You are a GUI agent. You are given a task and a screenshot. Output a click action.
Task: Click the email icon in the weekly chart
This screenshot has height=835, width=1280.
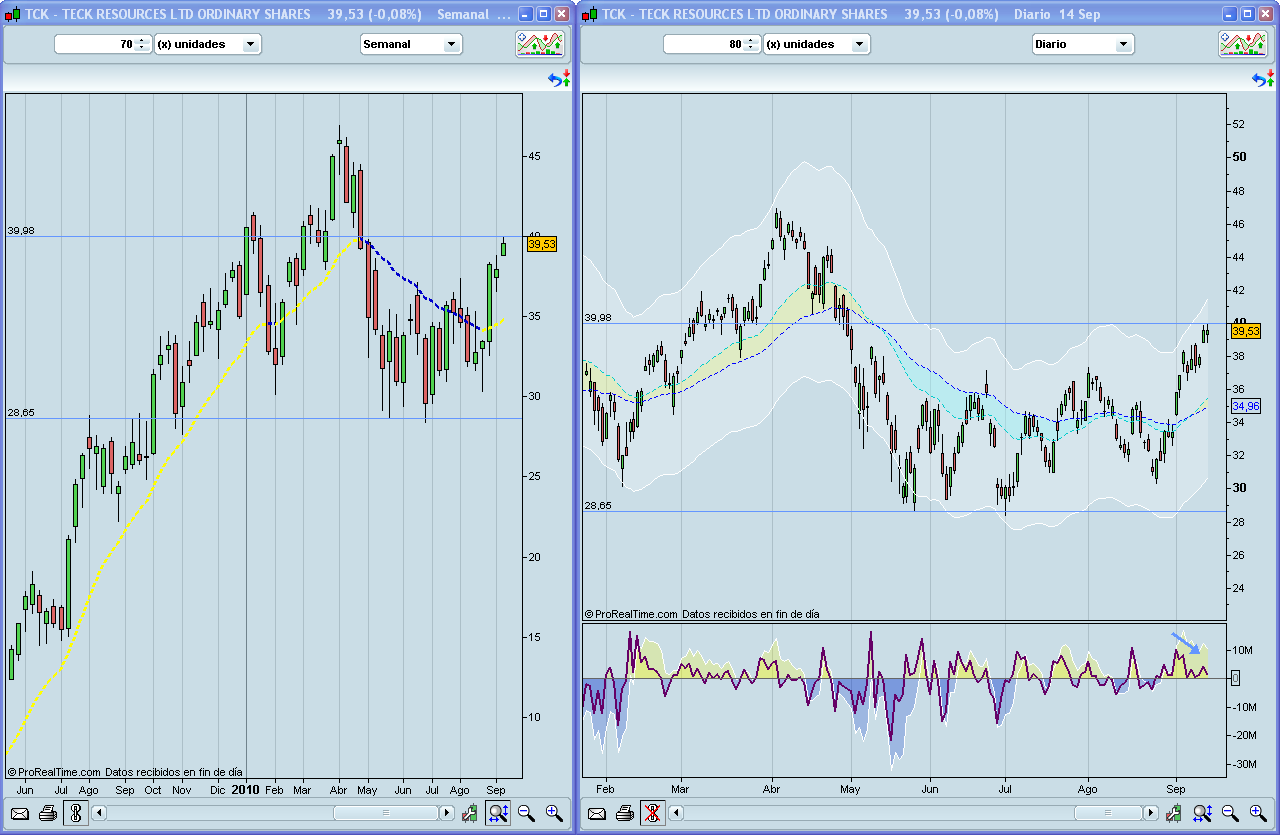(20, 813)
